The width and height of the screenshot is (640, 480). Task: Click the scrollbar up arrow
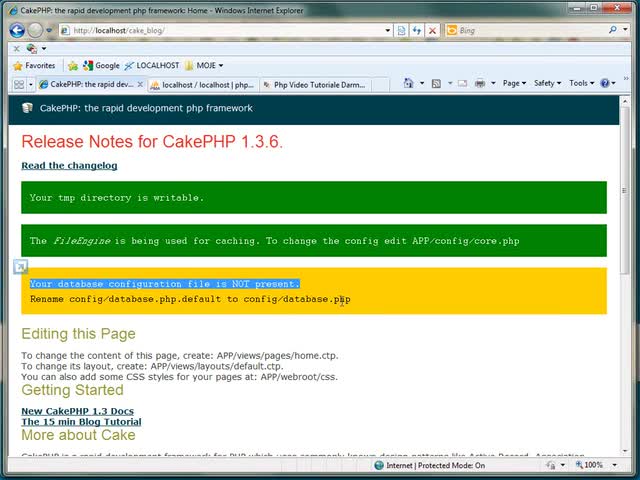624,100
